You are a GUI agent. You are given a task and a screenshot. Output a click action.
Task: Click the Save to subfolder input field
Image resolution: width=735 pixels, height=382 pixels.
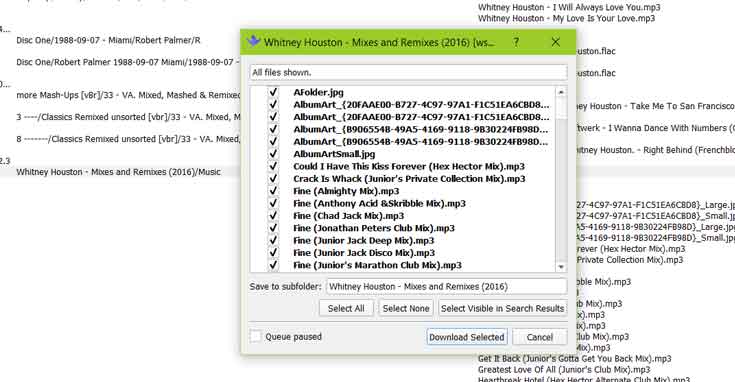click(446, 286)
